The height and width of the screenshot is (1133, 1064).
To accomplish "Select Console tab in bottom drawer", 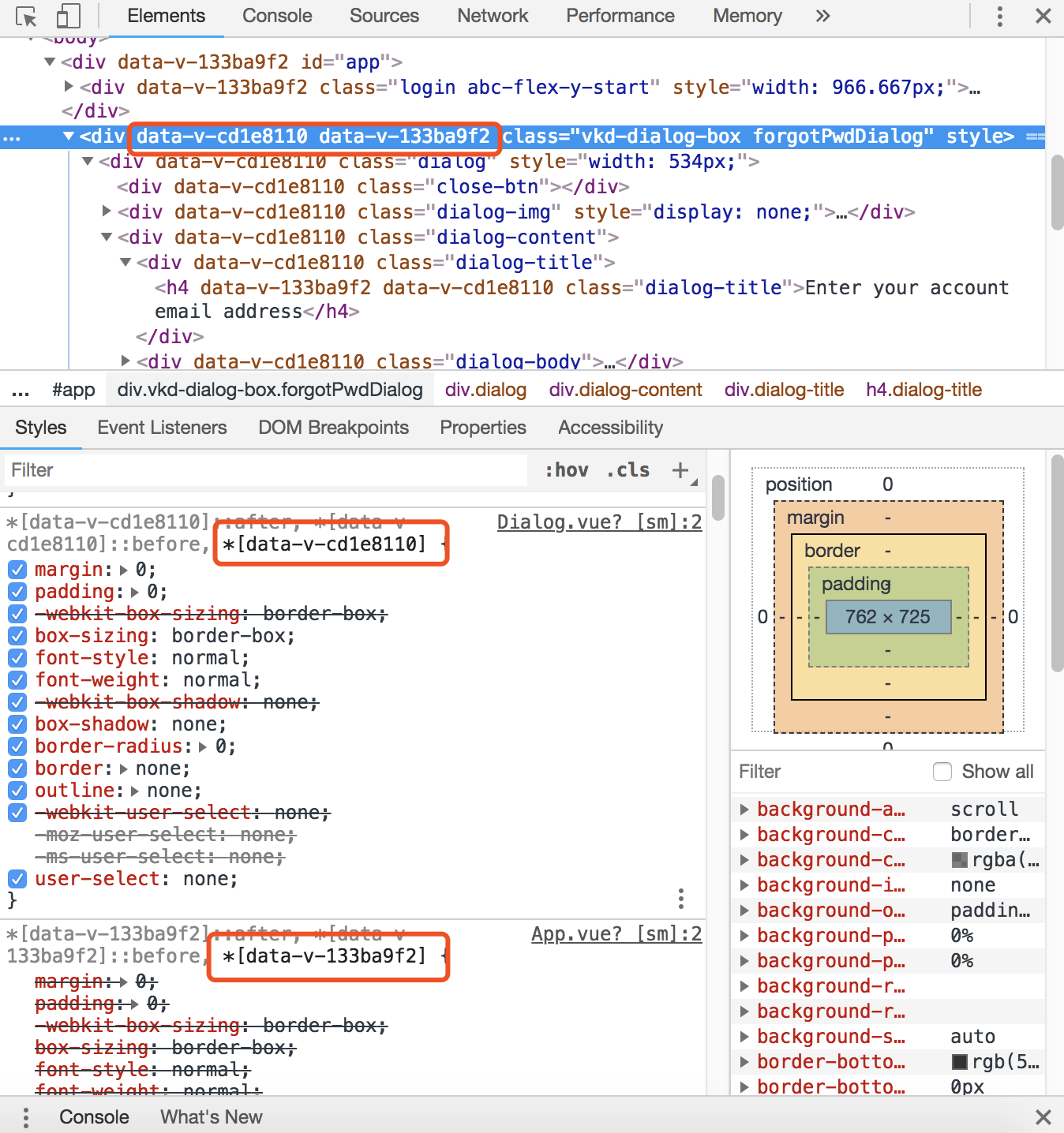I will point(94,1117).
